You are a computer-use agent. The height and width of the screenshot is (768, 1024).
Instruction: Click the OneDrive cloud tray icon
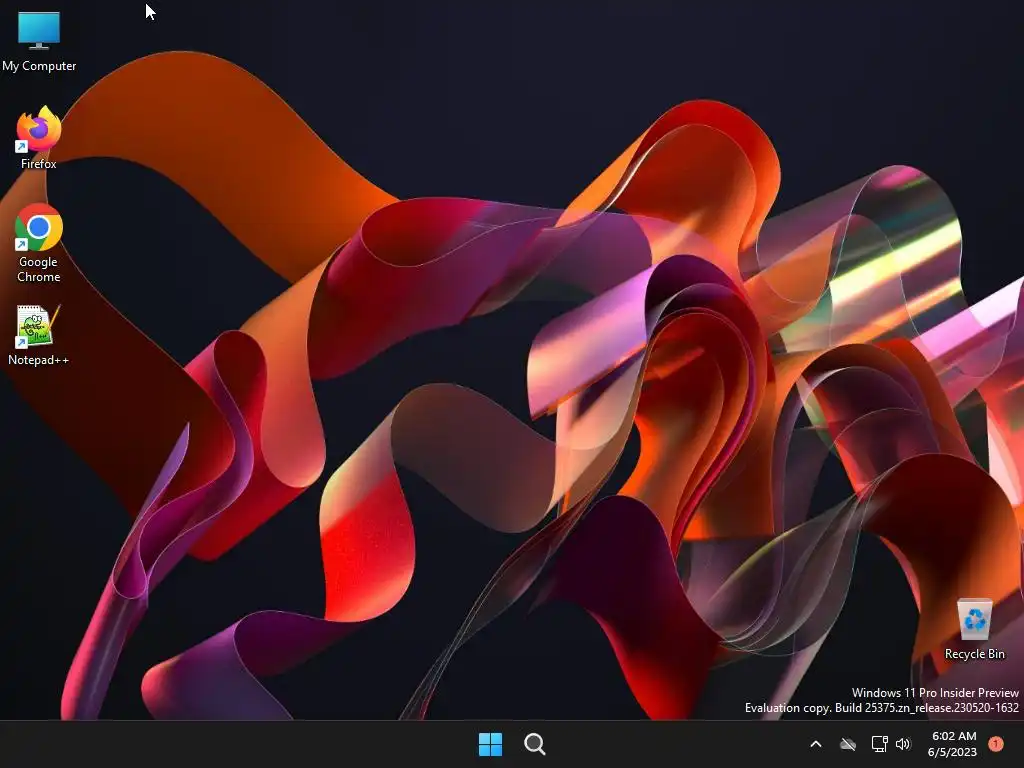[x=848, y=744]
